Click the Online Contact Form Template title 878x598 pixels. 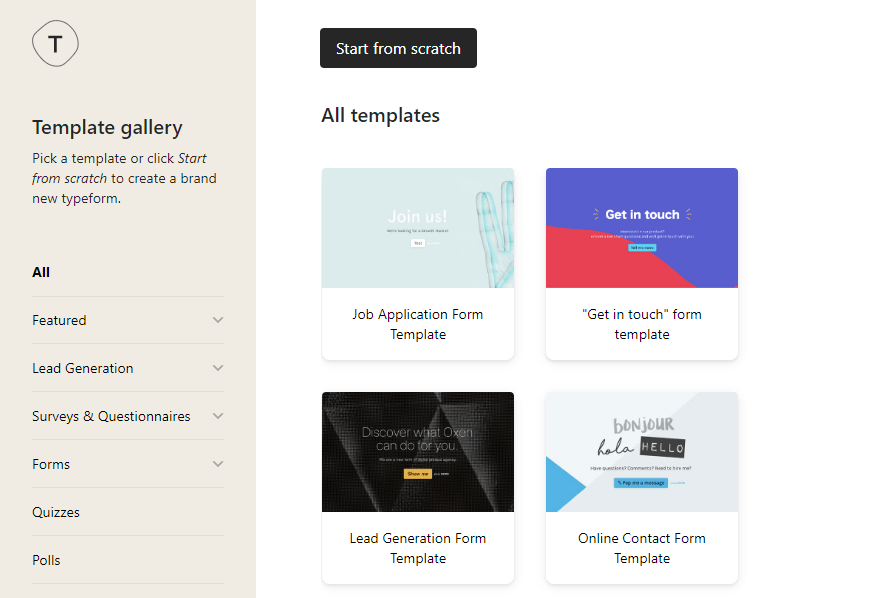point(641,548)
